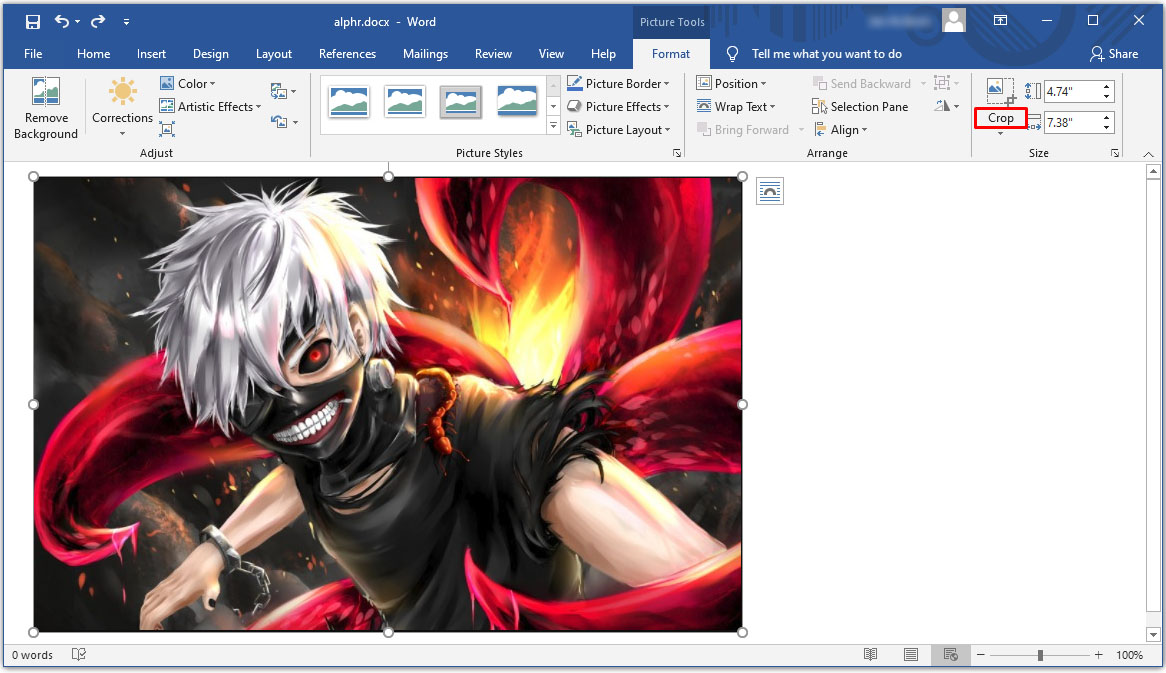Switch to Web Layout view
Image resolution: width=1166 pixels, height=673 pixels.
coord(950,654)
